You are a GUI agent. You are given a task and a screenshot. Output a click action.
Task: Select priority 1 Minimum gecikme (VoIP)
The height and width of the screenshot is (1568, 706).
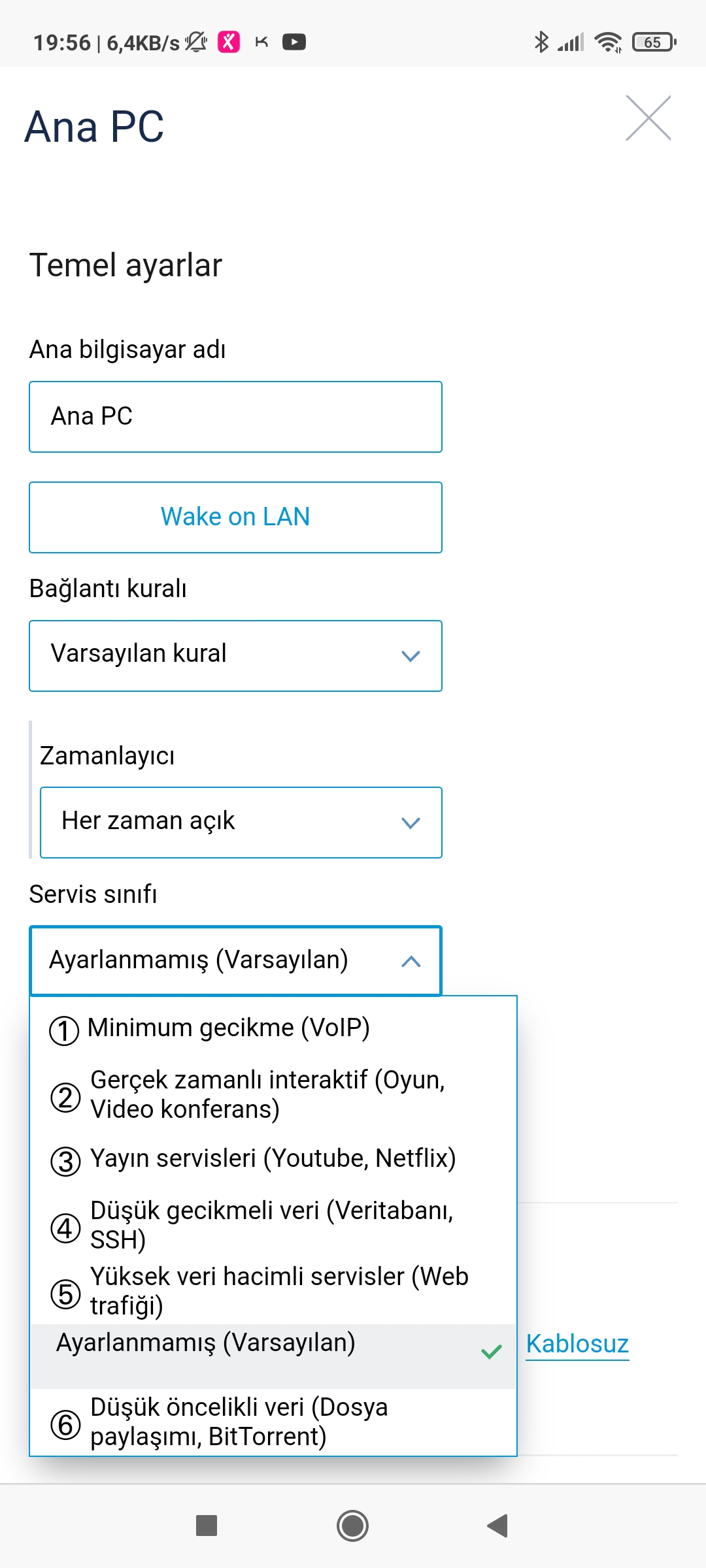[273, 1029]
